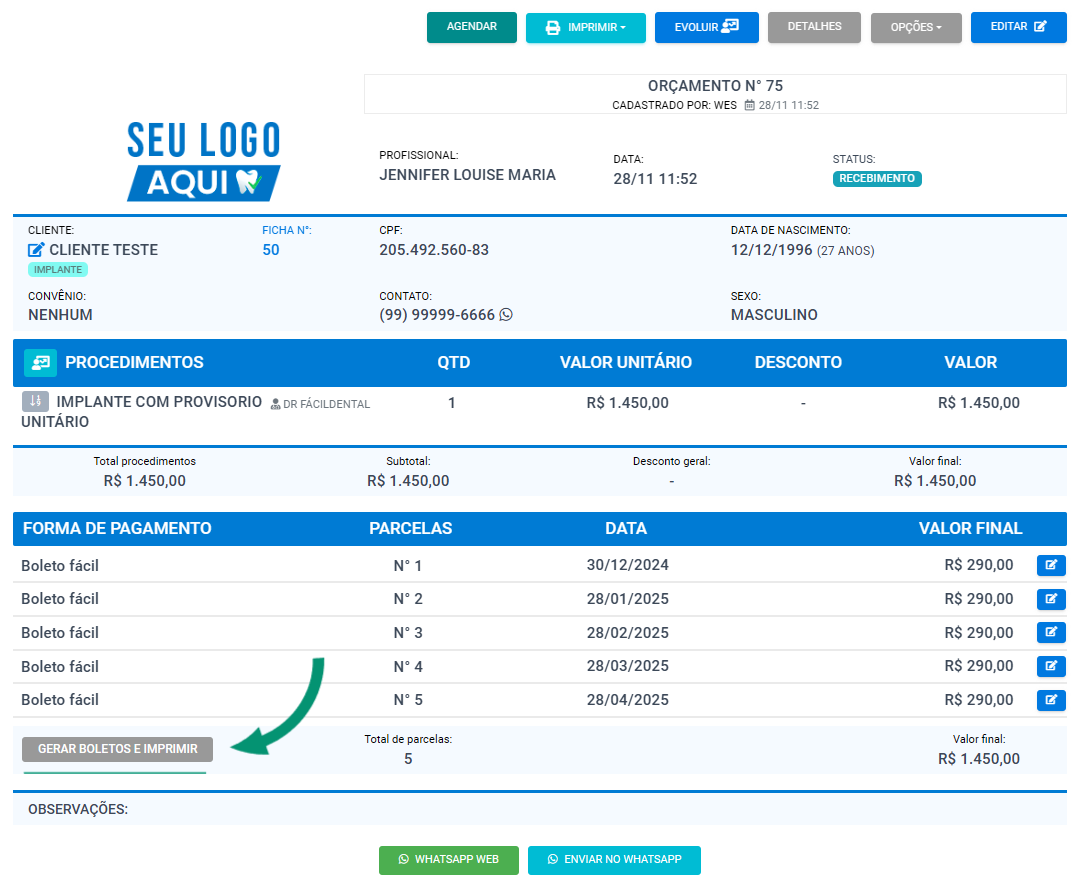Click the EDITAR button

(x=1018, y=27)
